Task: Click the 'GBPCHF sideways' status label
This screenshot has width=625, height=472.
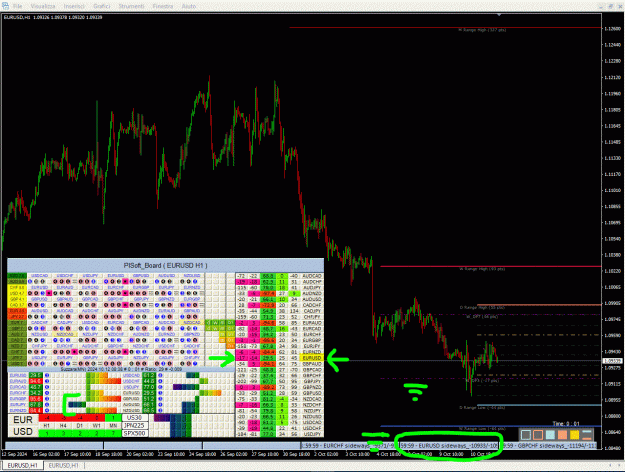Action: click(549, 446)
